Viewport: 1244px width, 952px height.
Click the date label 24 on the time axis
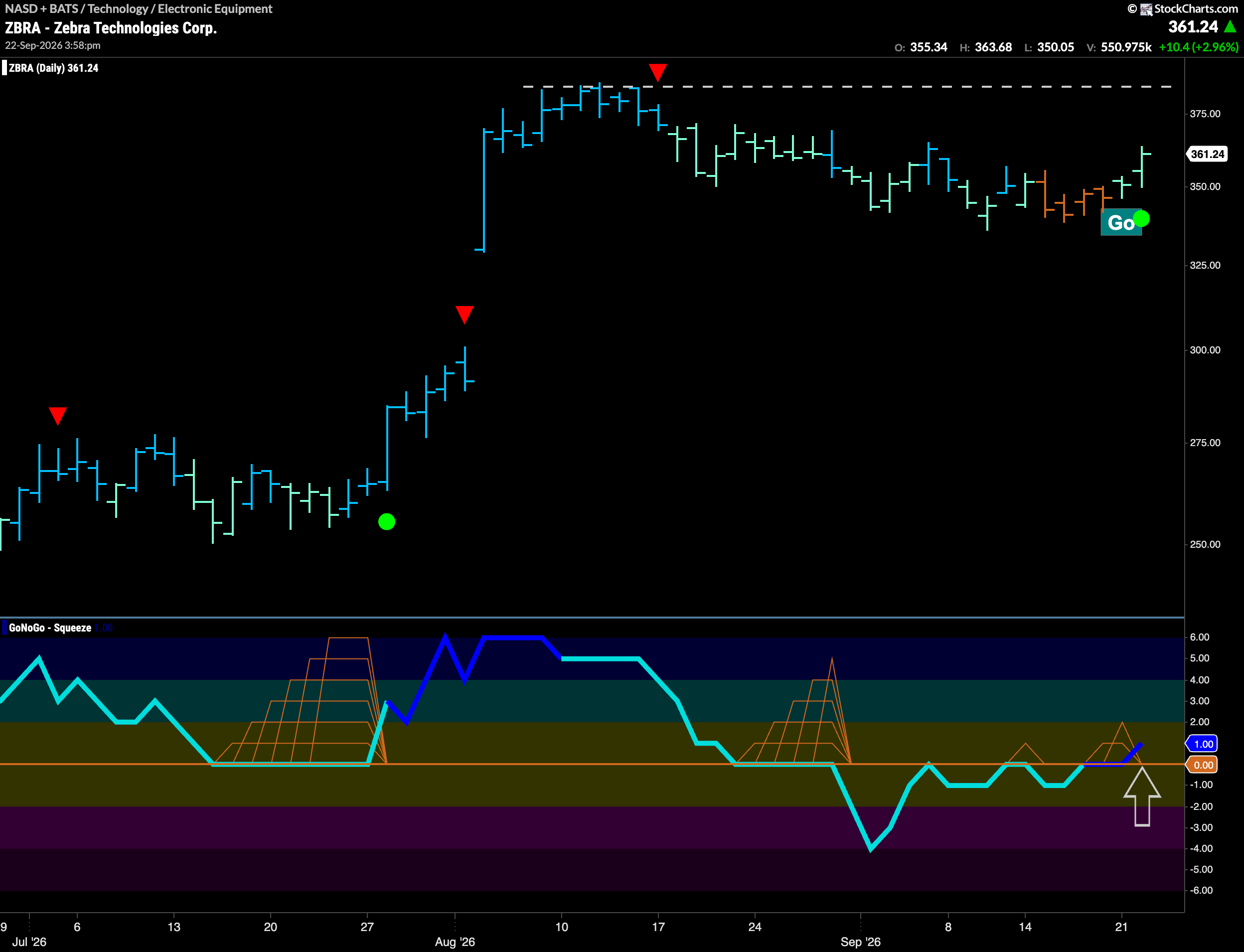[x=755, y=927]
